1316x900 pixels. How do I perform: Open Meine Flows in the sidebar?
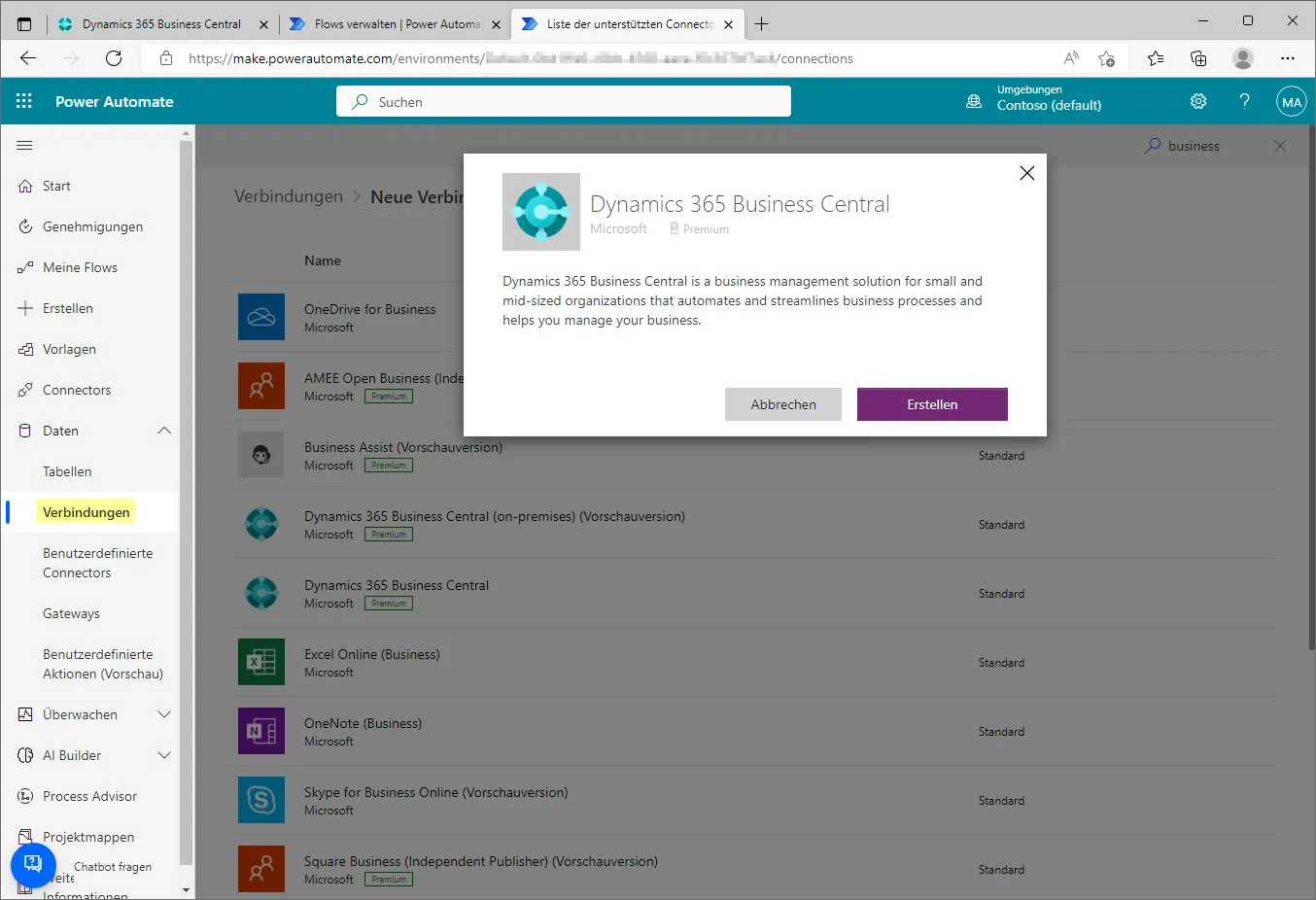click(x=80, y=267)
